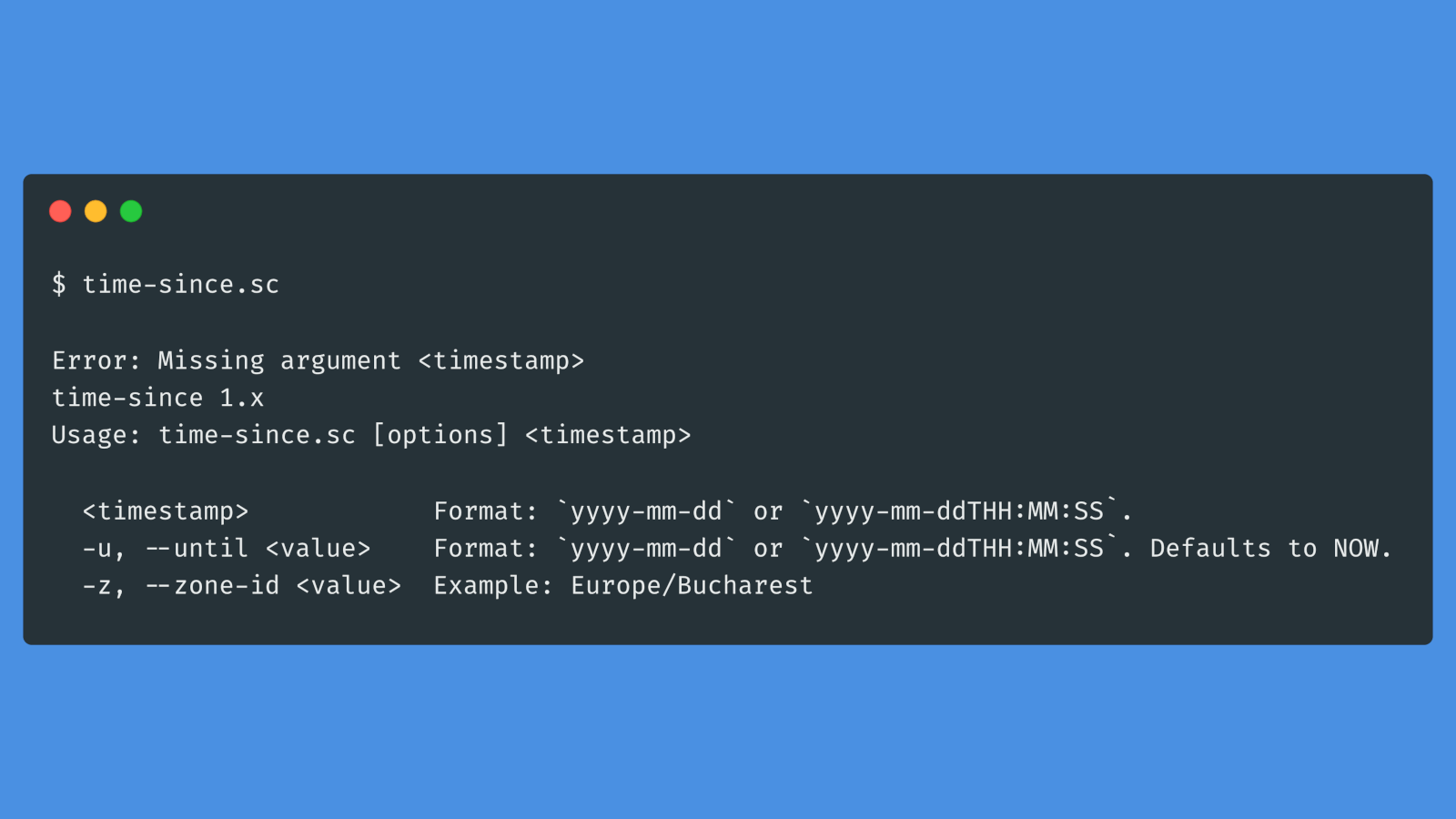Click the word Error in the output
Viewport: 1456px width, 819px height.
click(x=90, y=361)
